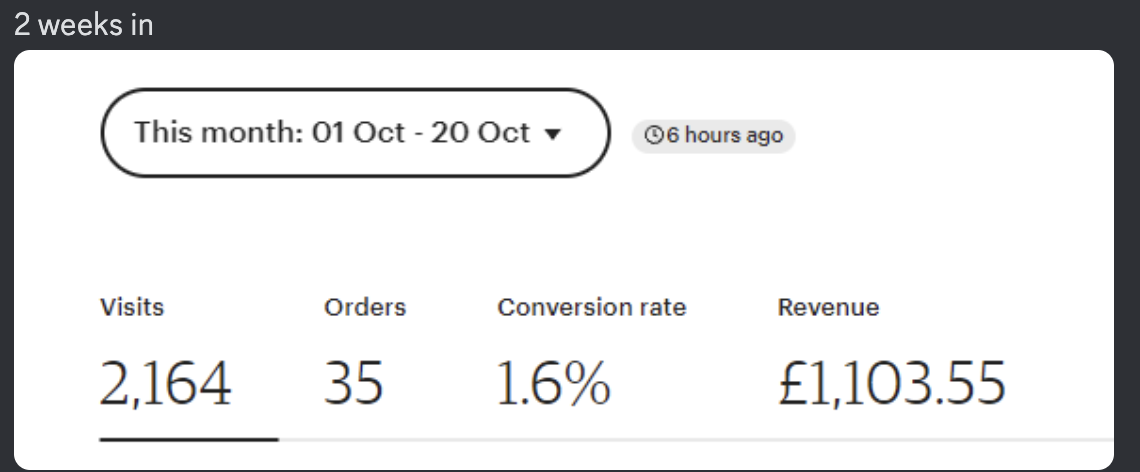Click the 1.6% conversion value

[x=553, y=385]
